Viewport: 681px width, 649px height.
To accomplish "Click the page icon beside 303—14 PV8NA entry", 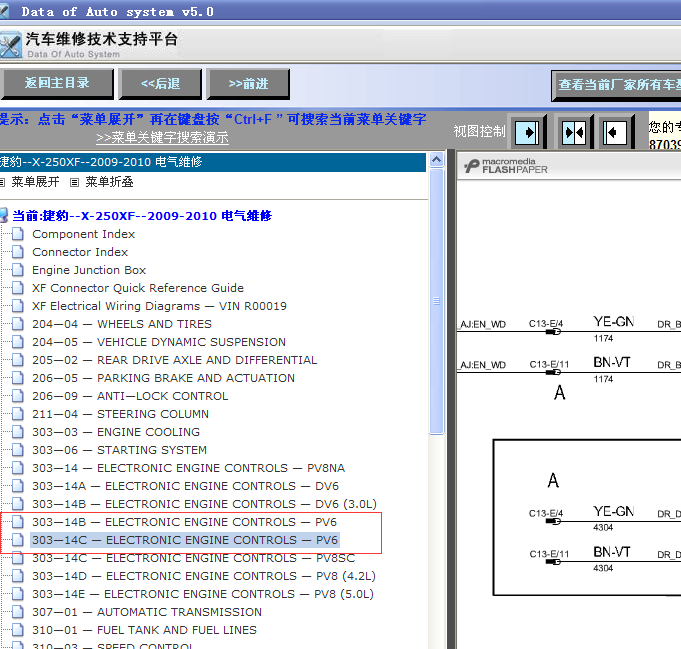I will point(18,468).
